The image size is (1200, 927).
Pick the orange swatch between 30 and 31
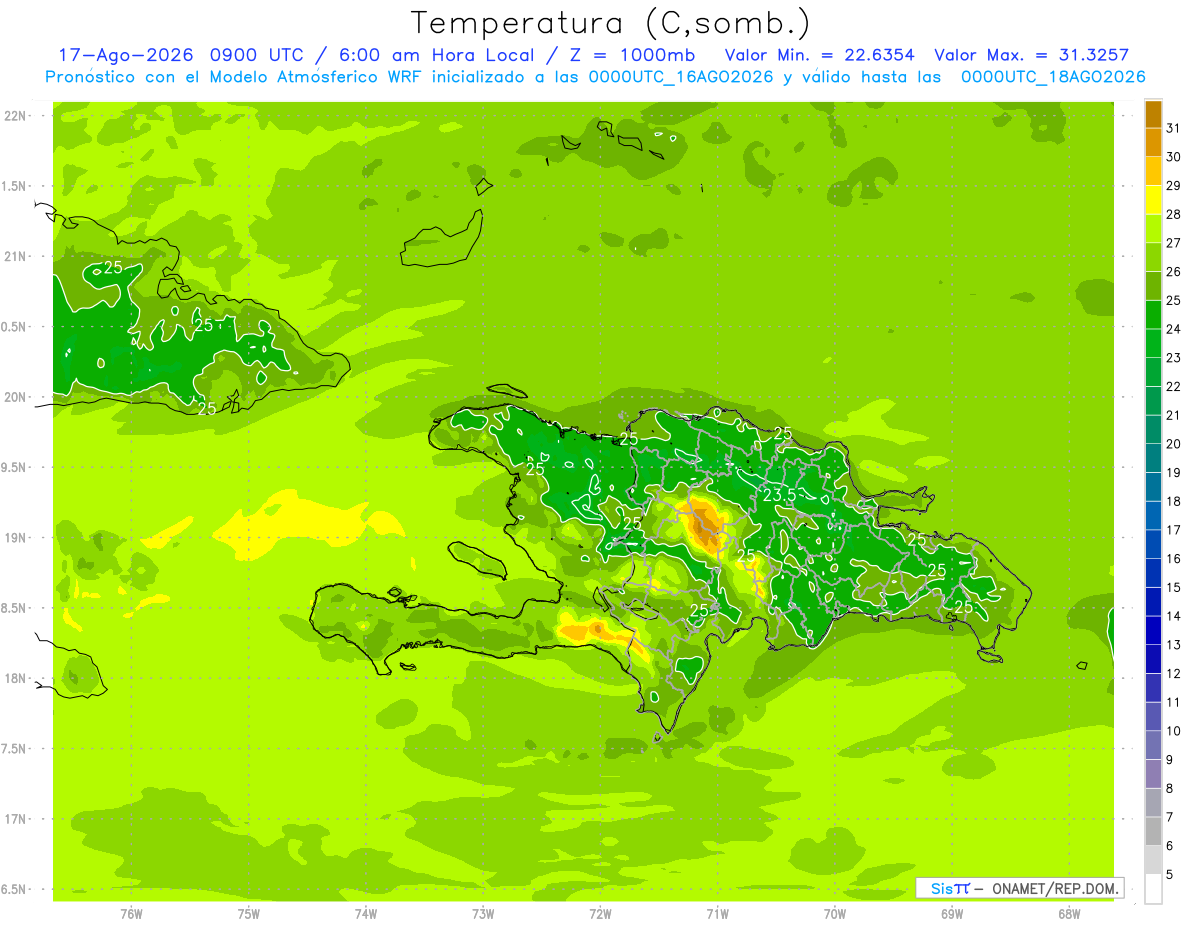[1153, 142]
